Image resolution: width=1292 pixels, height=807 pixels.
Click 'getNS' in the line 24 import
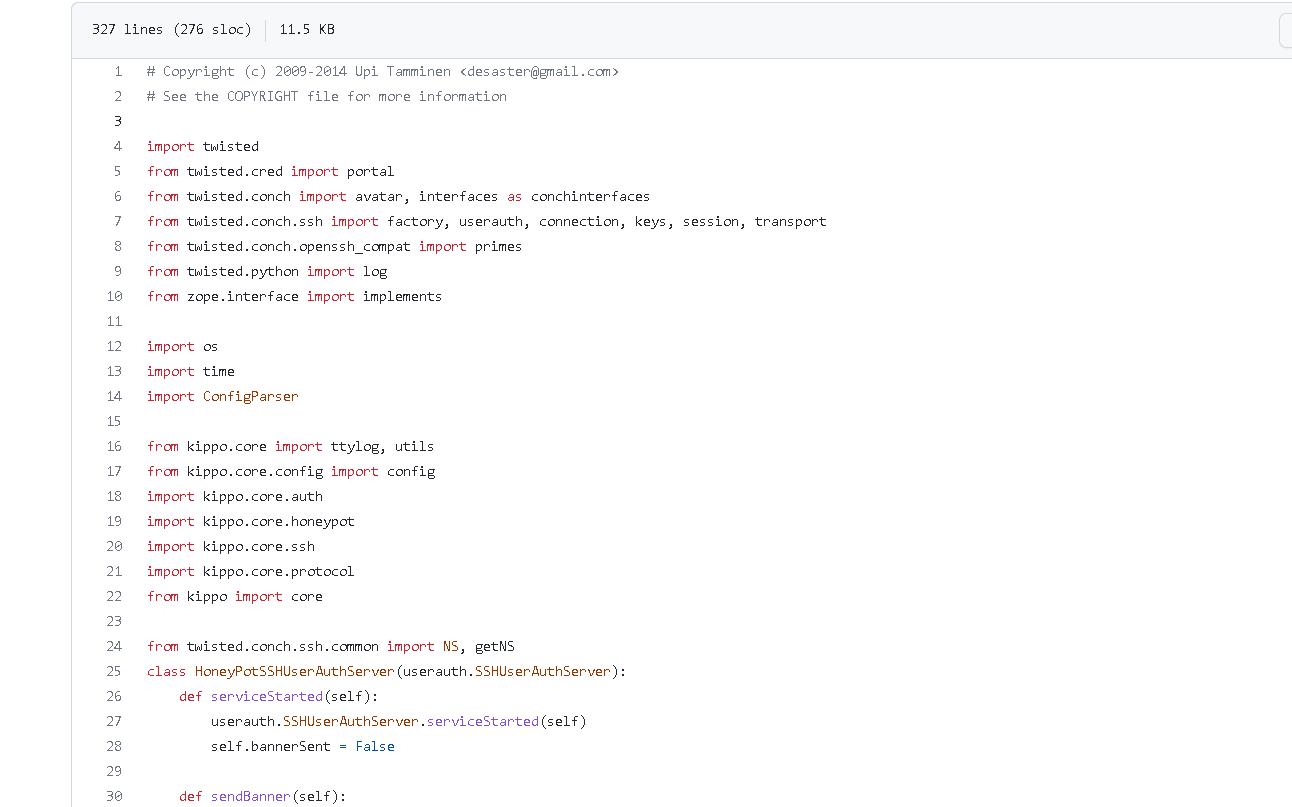(494, 646)
